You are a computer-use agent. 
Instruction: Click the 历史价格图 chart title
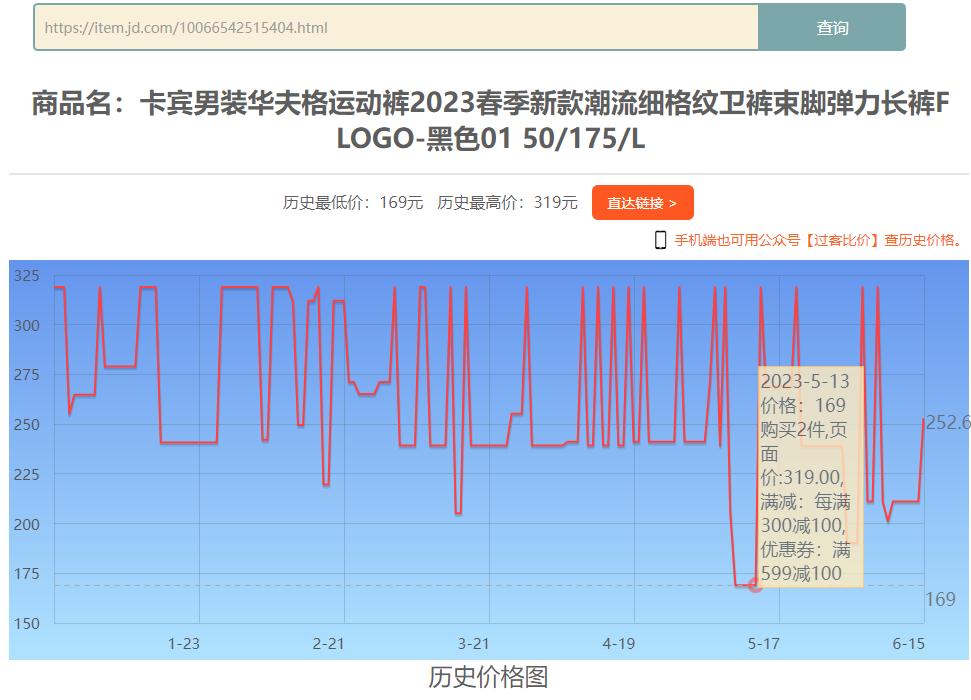point(488,677)
